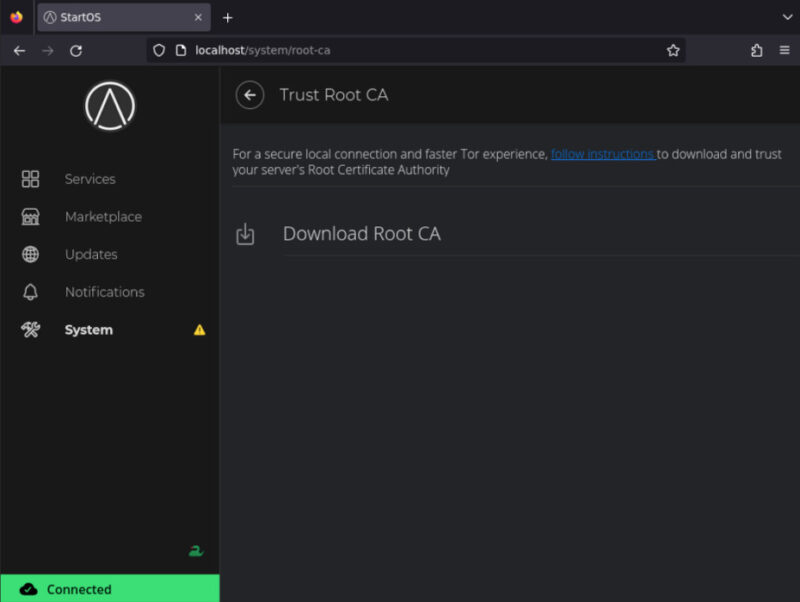Click inside the address bar
The width and height of the screenshot is (800, 602).
[x=400, y=50]
